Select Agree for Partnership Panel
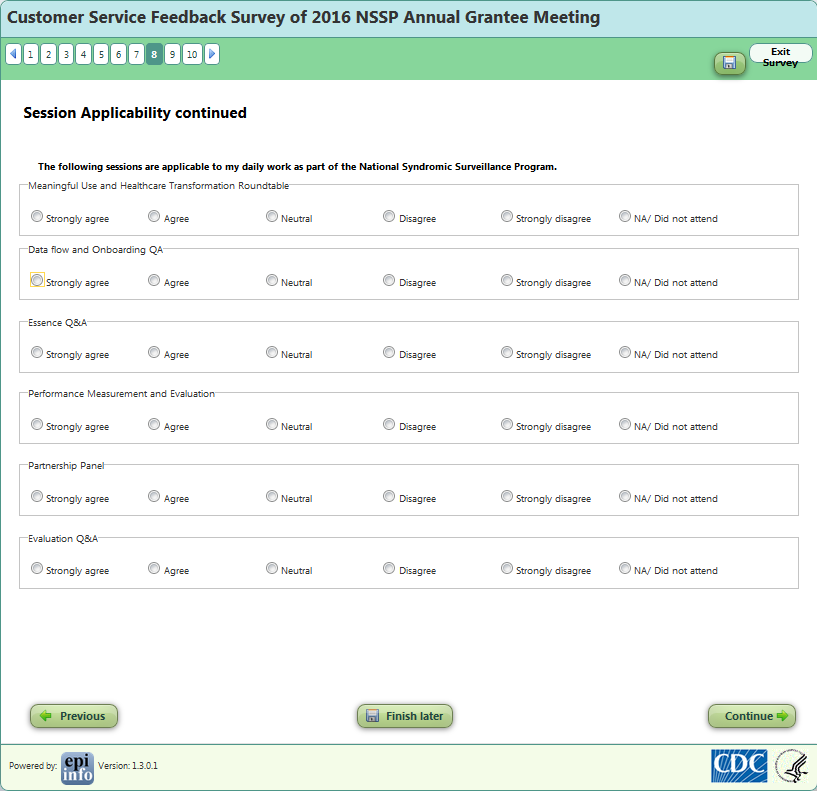 click(154, 496)
